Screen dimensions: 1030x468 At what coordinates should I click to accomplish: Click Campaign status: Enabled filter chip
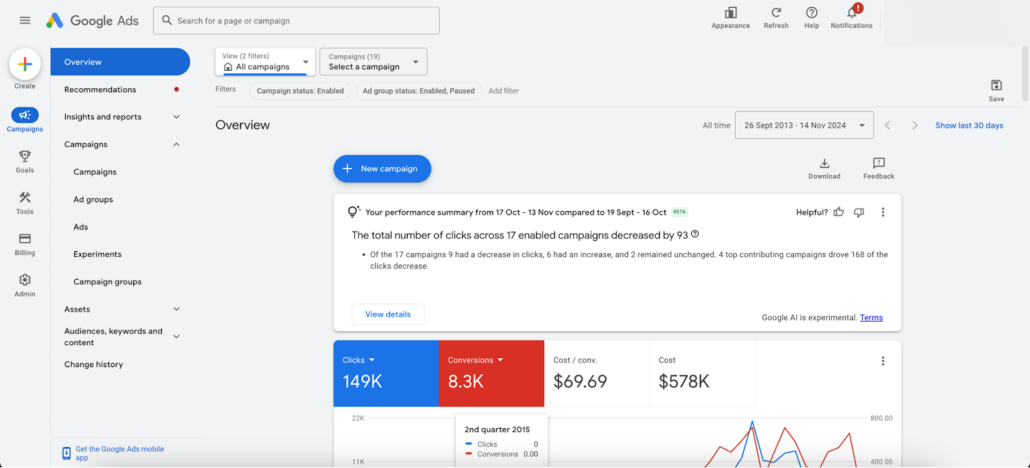pyautogui.click(x=300, y=91)
